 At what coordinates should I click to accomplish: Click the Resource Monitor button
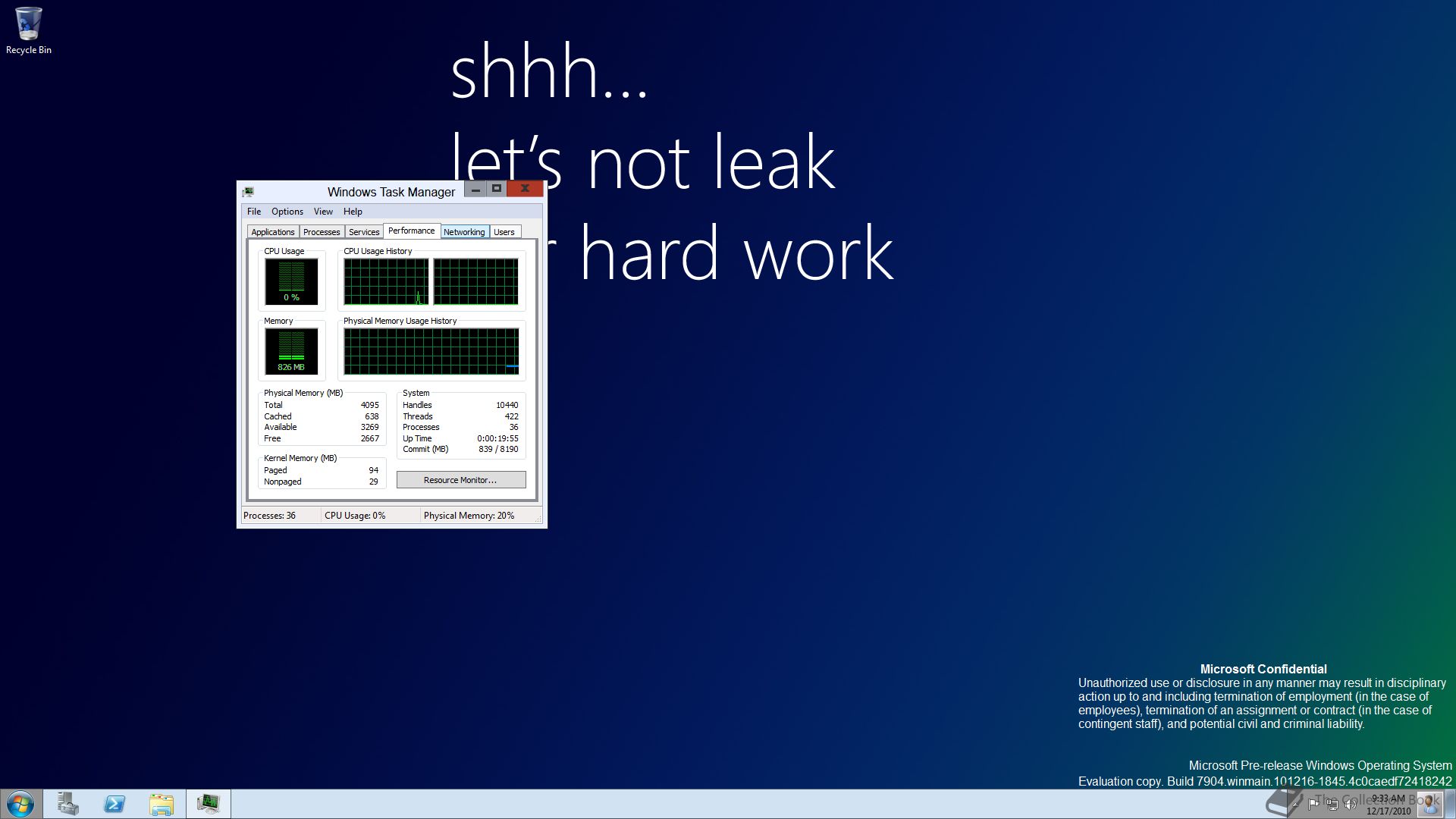(x=461, y=480)
